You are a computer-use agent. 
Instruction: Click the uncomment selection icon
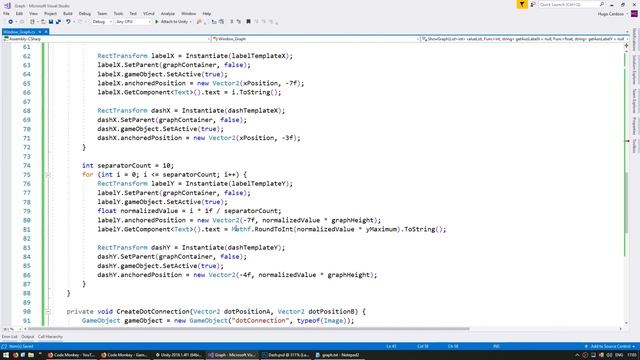tap(238, 22)
